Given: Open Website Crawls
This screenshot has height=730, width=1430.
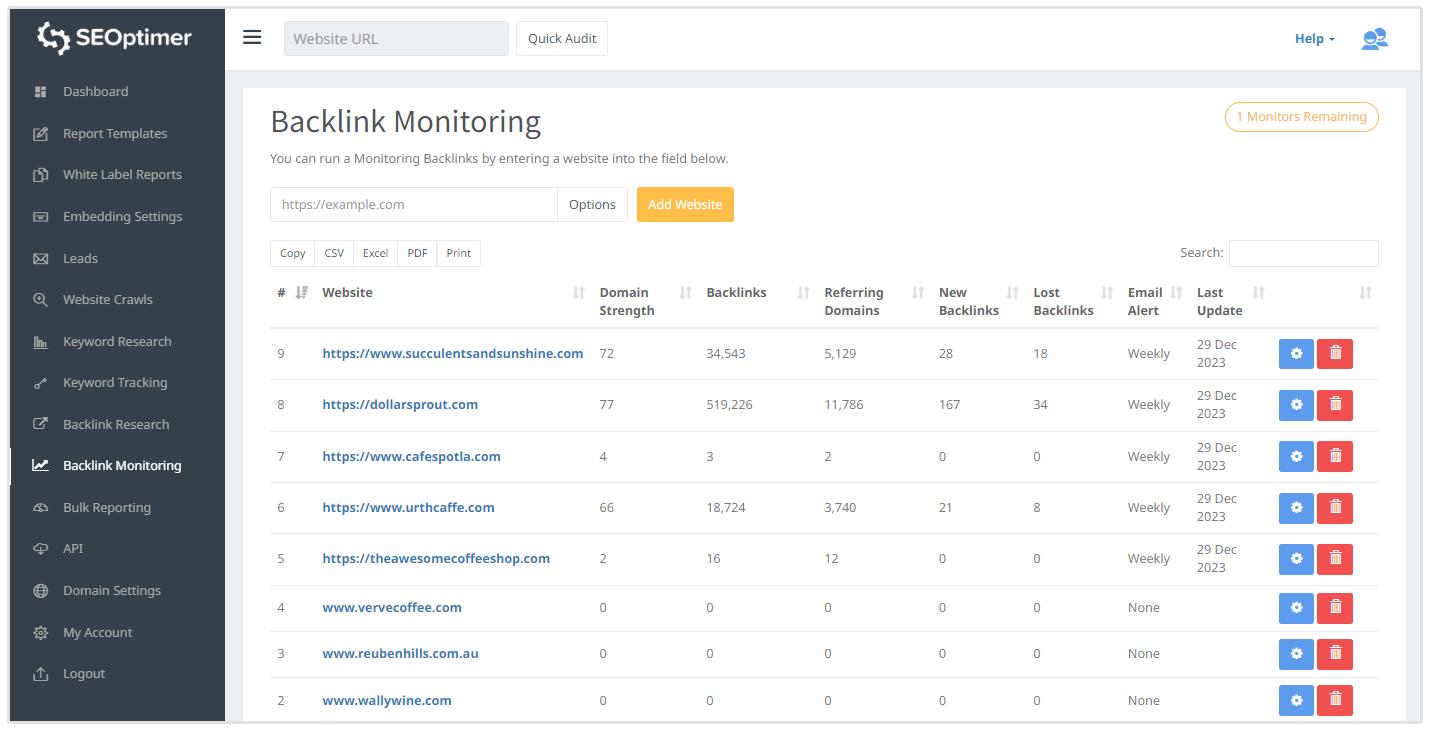Looking at the screenshot, I should pyautogui.click(x=108, y=299).
